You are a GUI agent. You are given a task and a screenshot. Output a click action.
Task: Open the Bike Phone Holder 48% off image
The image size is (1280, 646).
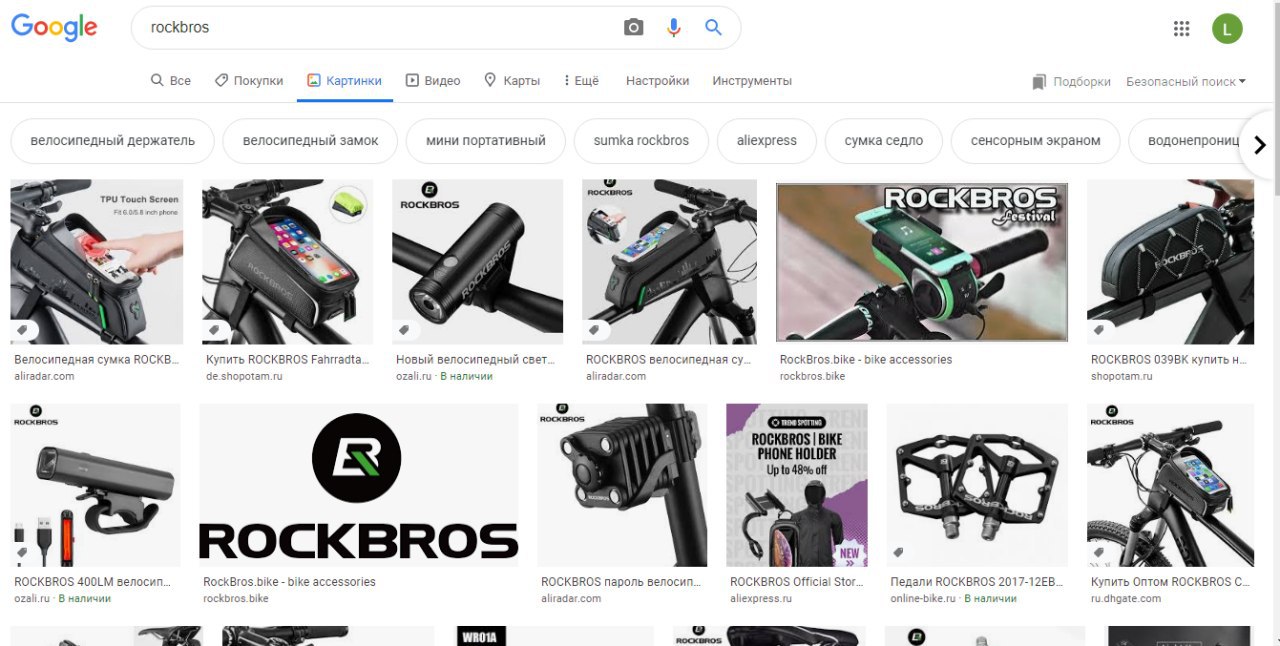[x=797, y=485]
